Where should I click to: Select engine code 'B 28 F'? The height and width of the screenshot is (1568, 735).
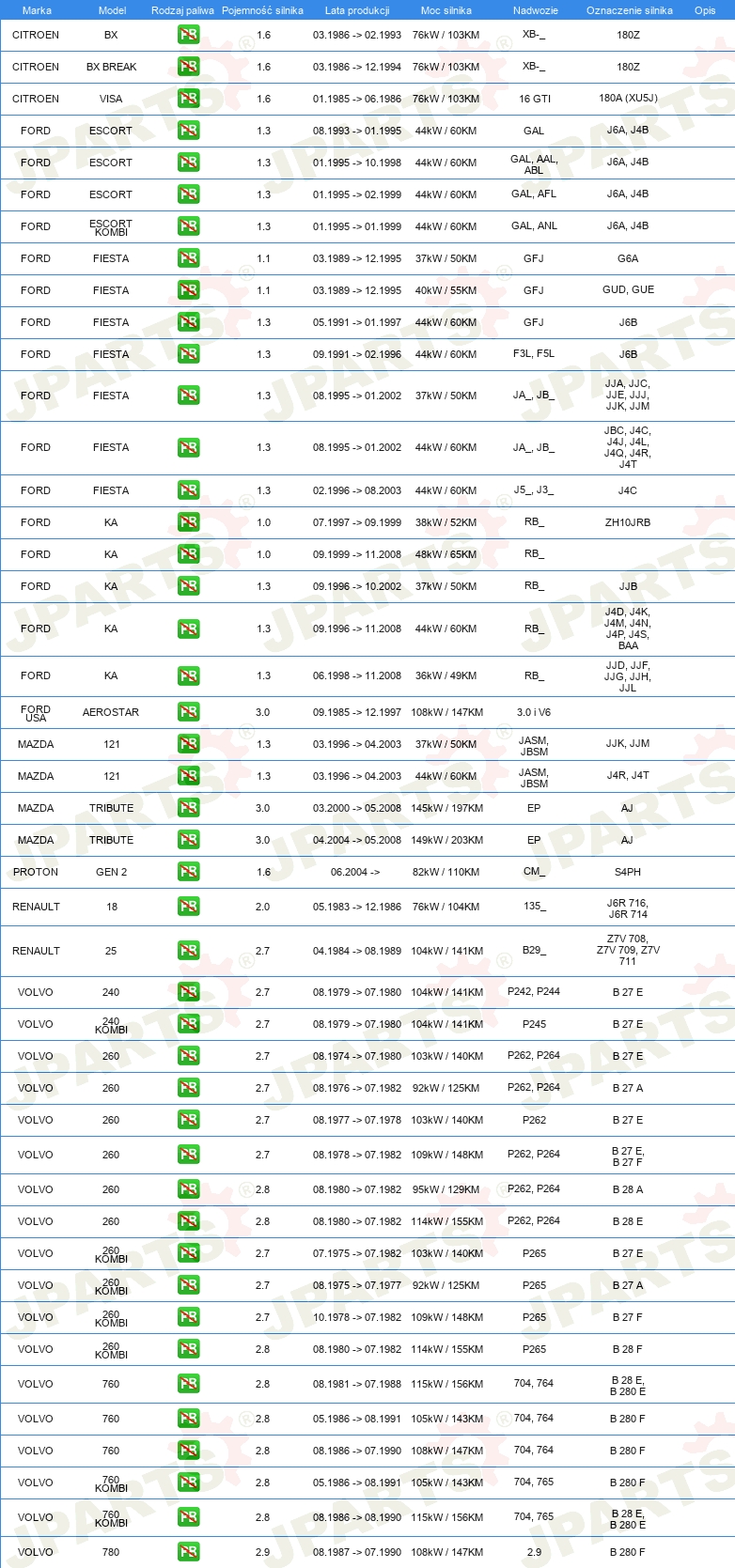click(628, 1349)
